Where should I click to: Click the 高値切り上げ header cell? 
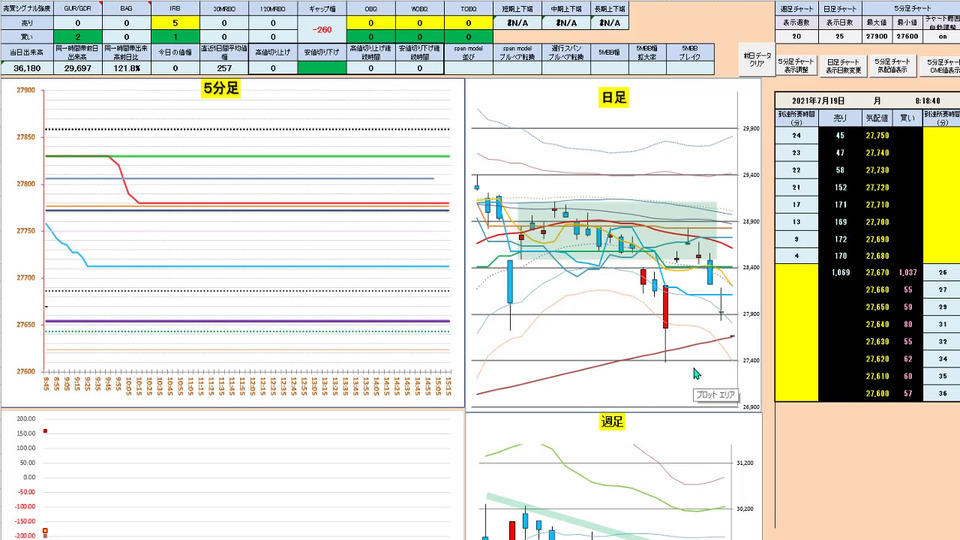pyautogui.click(x=273, y=52)
